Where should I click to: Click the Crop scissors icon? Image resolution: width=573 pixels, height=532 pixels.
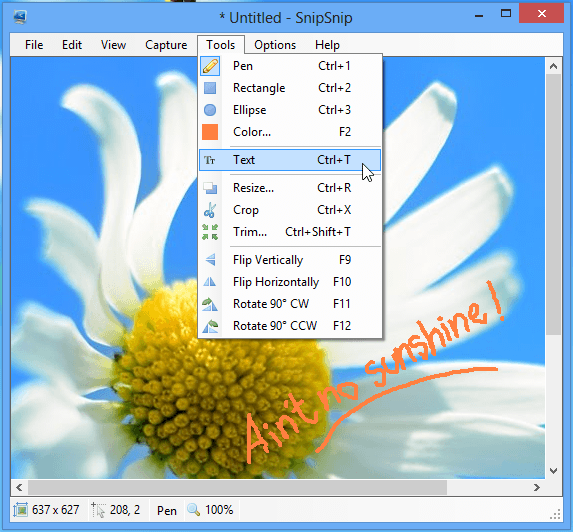[x=210, y=210]
